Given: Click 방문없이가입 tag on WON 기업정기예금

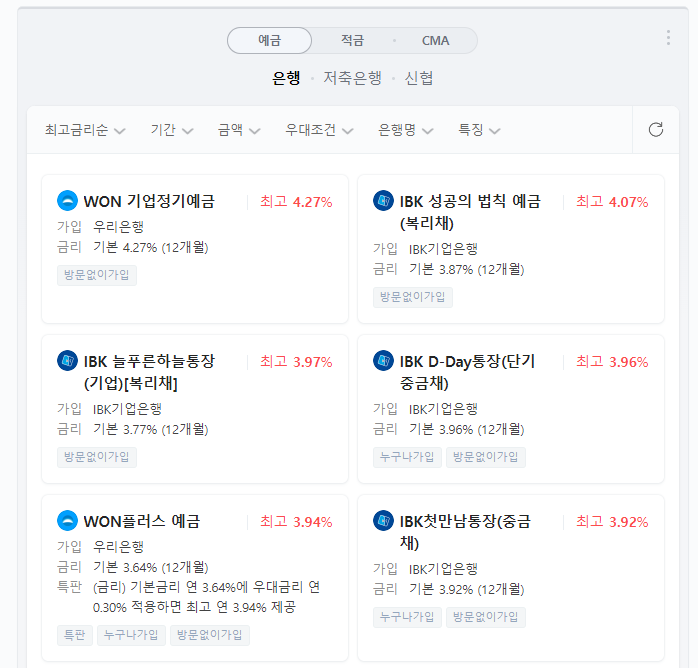Looking at the screenshot, I should pos(97,275).
